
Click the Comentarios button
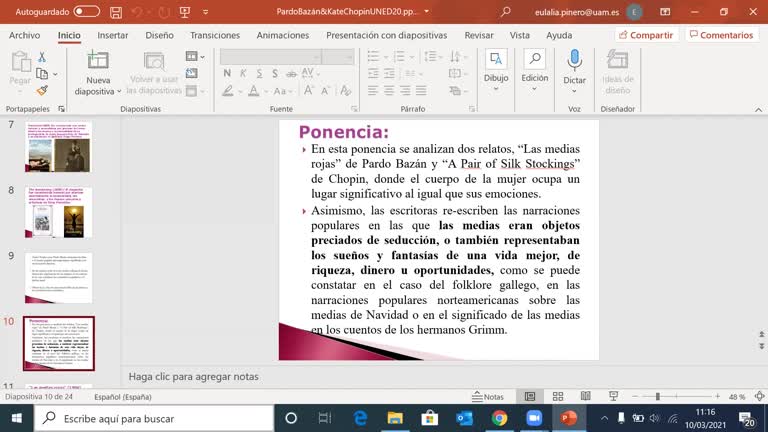coord(721,35)
